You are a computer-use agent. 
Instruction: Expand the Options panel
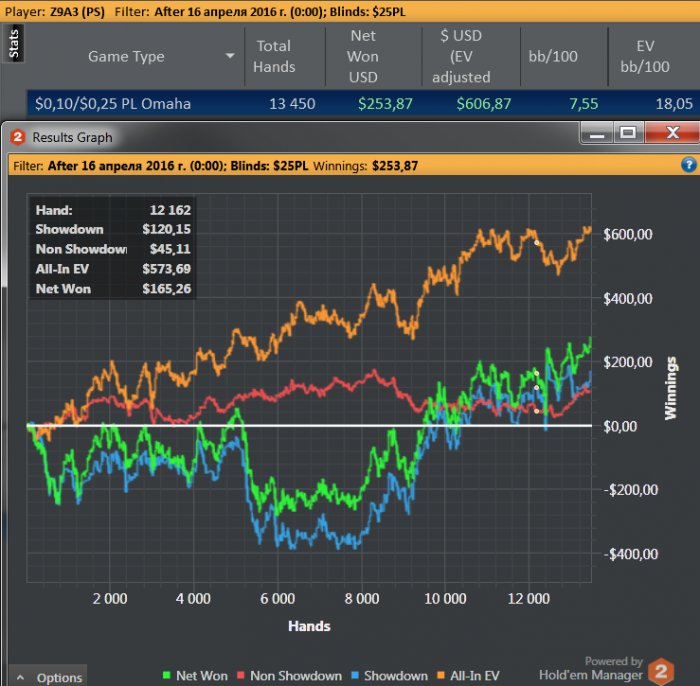pos(49,677)
